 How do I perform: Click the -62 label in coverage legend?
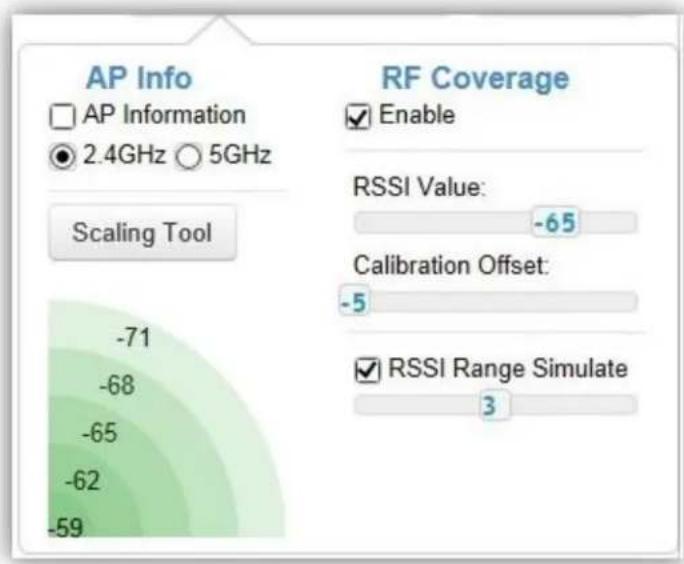tap(82, 481)
